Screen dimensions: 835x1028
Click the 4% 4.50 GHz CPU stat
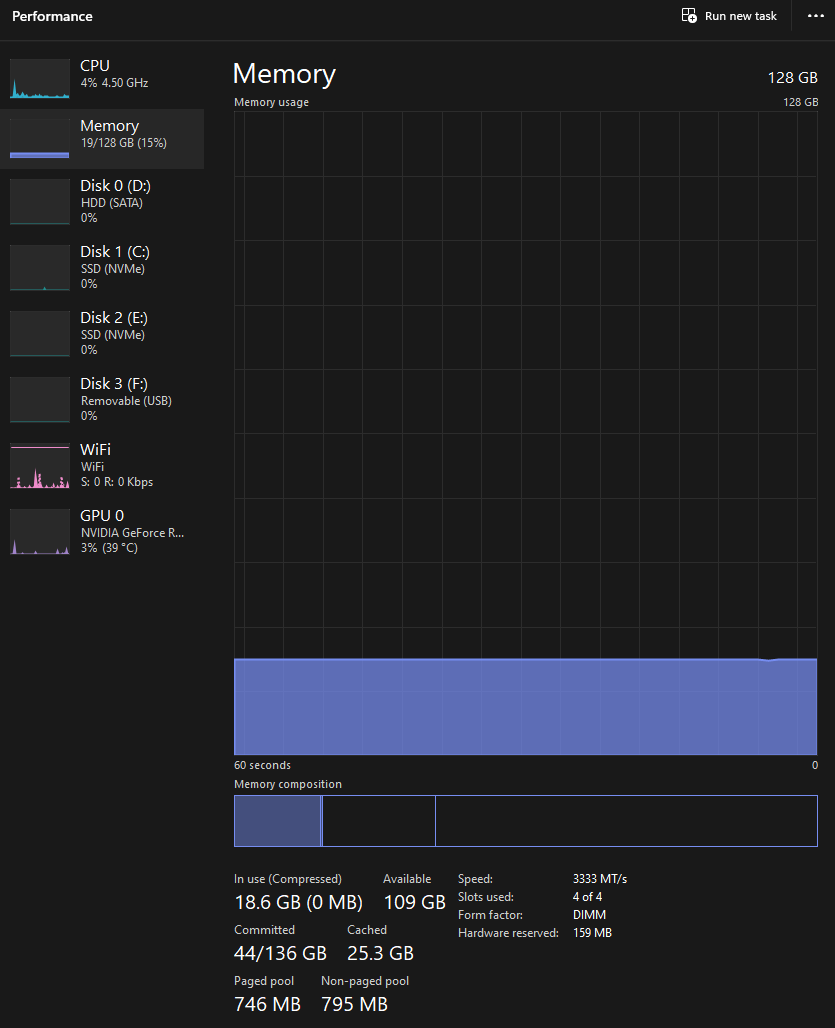pyautogui.click(x=115, y=83)
